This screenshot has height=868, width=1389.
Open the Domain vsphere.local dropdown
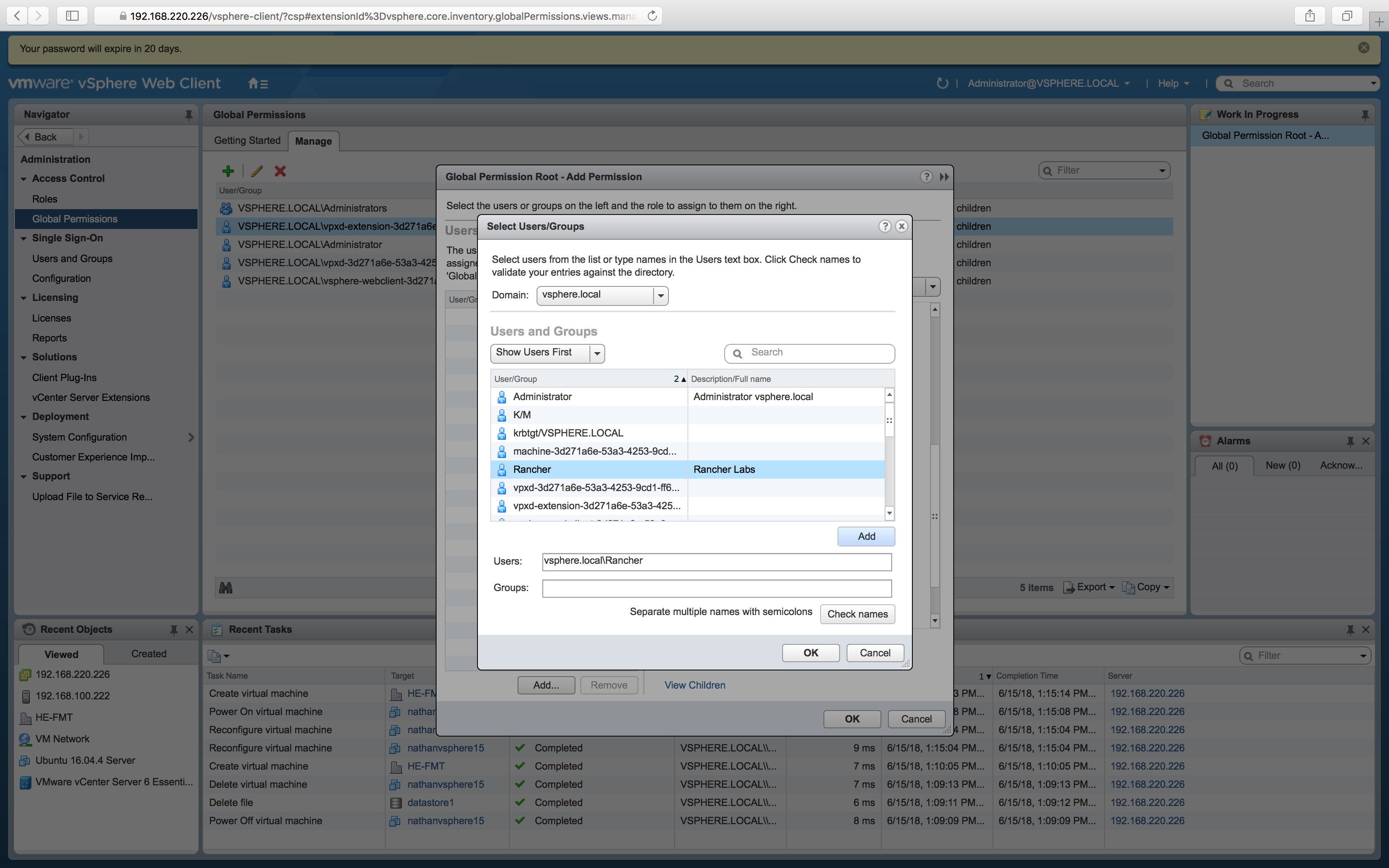[661, 296]
